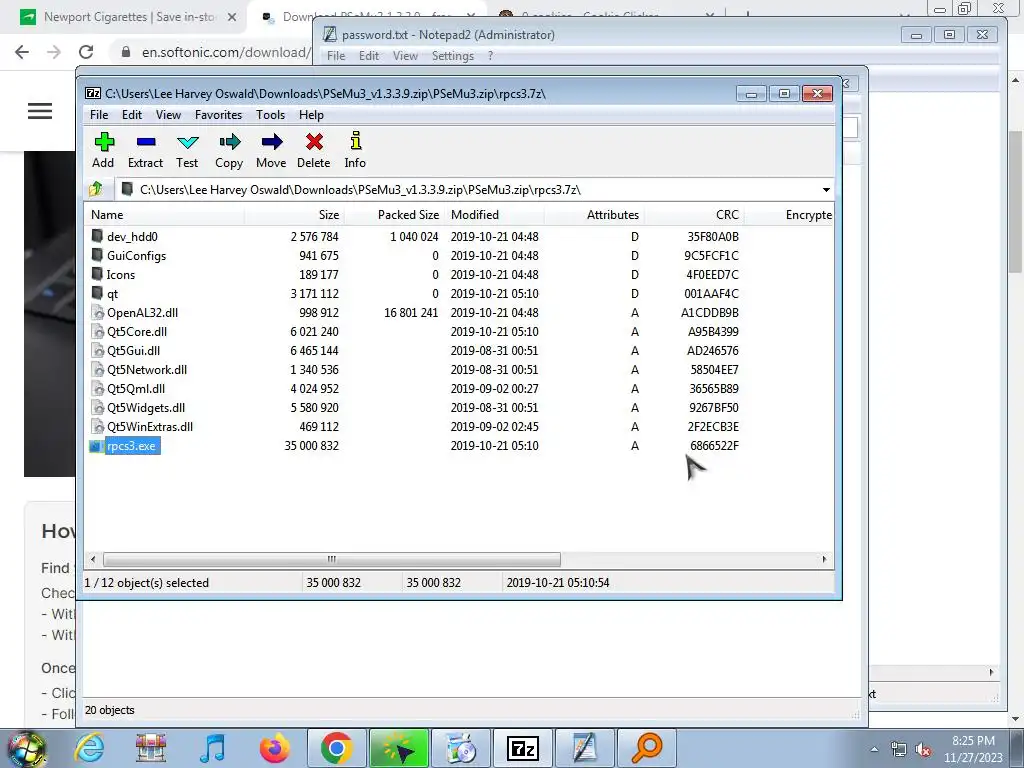Click the Move toolbar icon

[271, 151]
